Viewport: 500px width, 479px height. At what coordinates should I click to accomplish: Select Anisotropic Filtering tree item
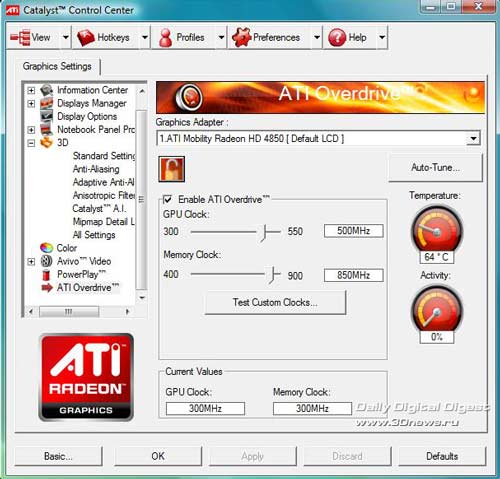pyautogui.click(x=104, y=195)
